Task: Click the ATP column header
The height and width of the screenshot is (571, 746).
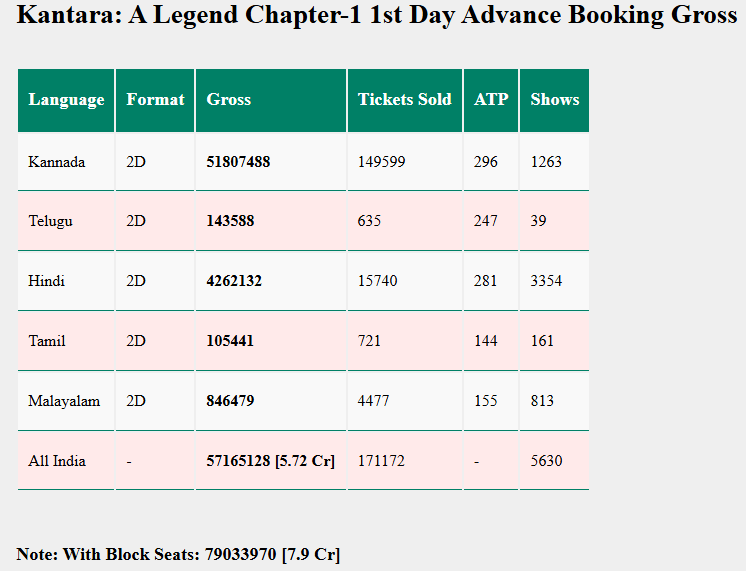Action: (x=491, y=100)
